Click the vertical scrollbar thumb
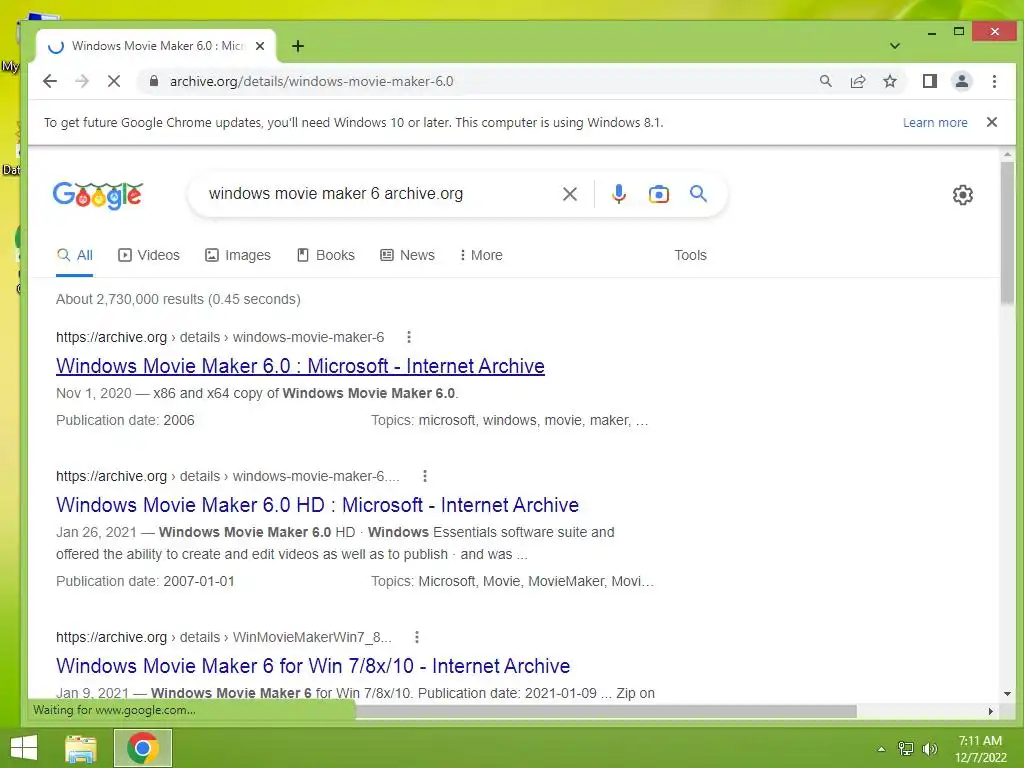This screenshot has width=1024, height=768. pos(1007,234)
